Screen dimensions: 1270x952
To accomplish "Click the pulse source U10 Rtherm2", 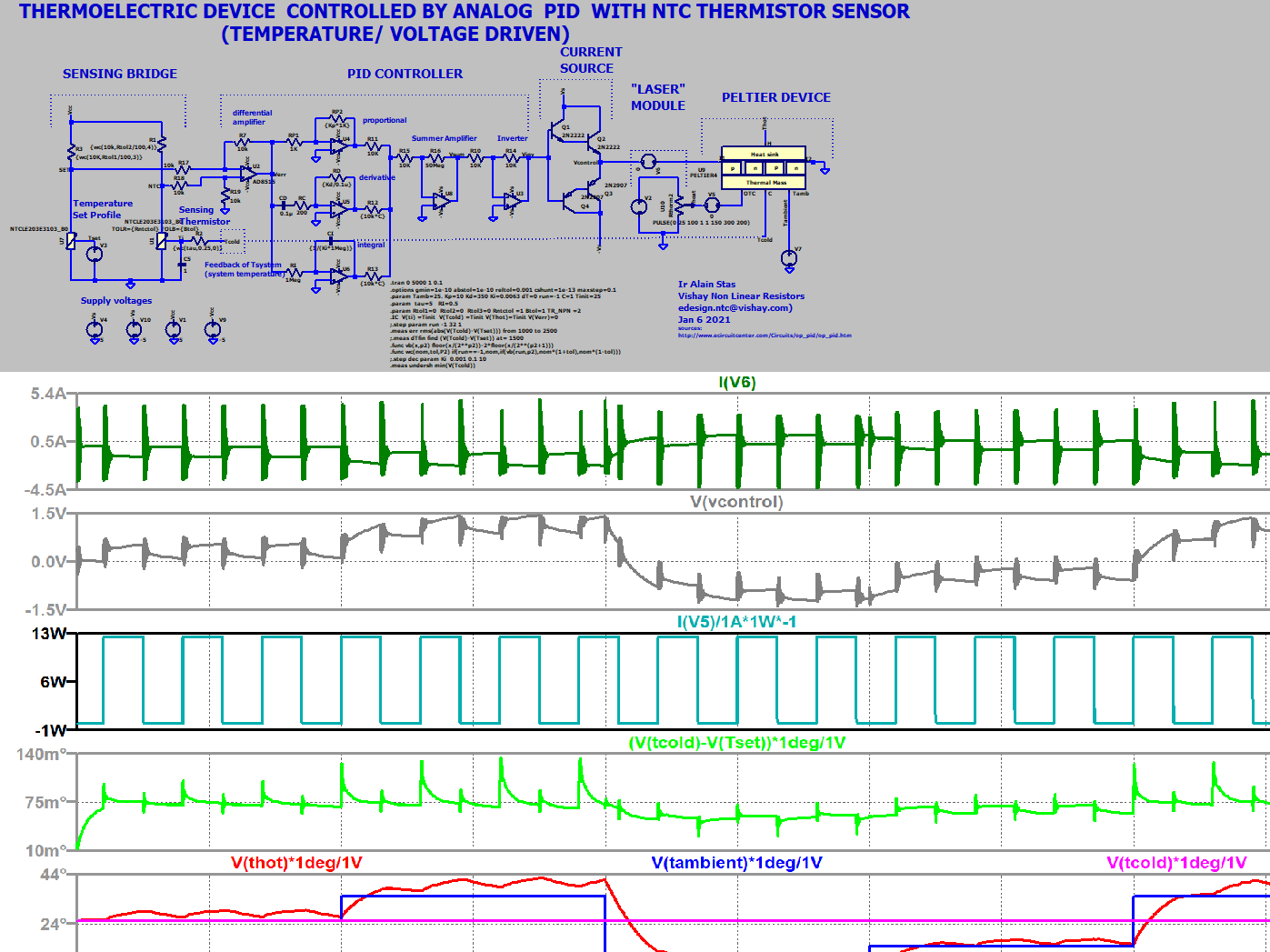I will coord(679,205).
